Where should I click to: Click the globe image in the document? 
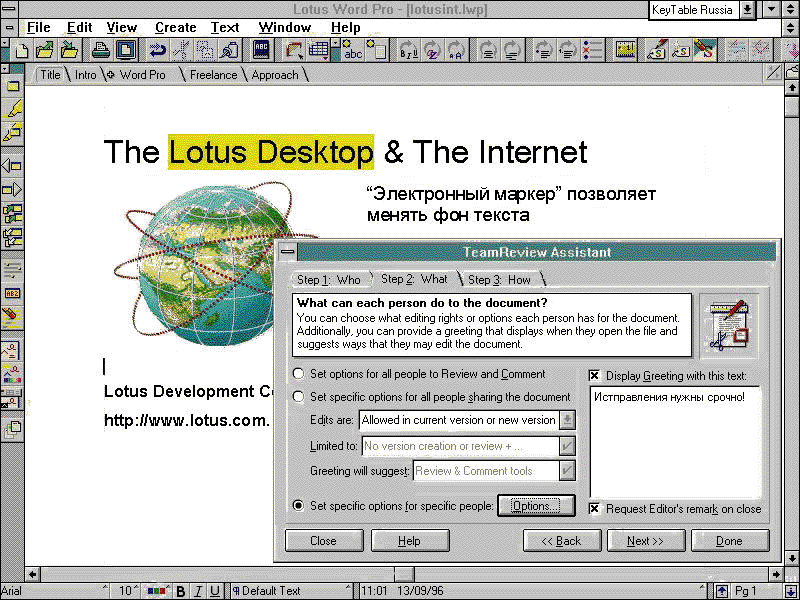pos(207,265)
